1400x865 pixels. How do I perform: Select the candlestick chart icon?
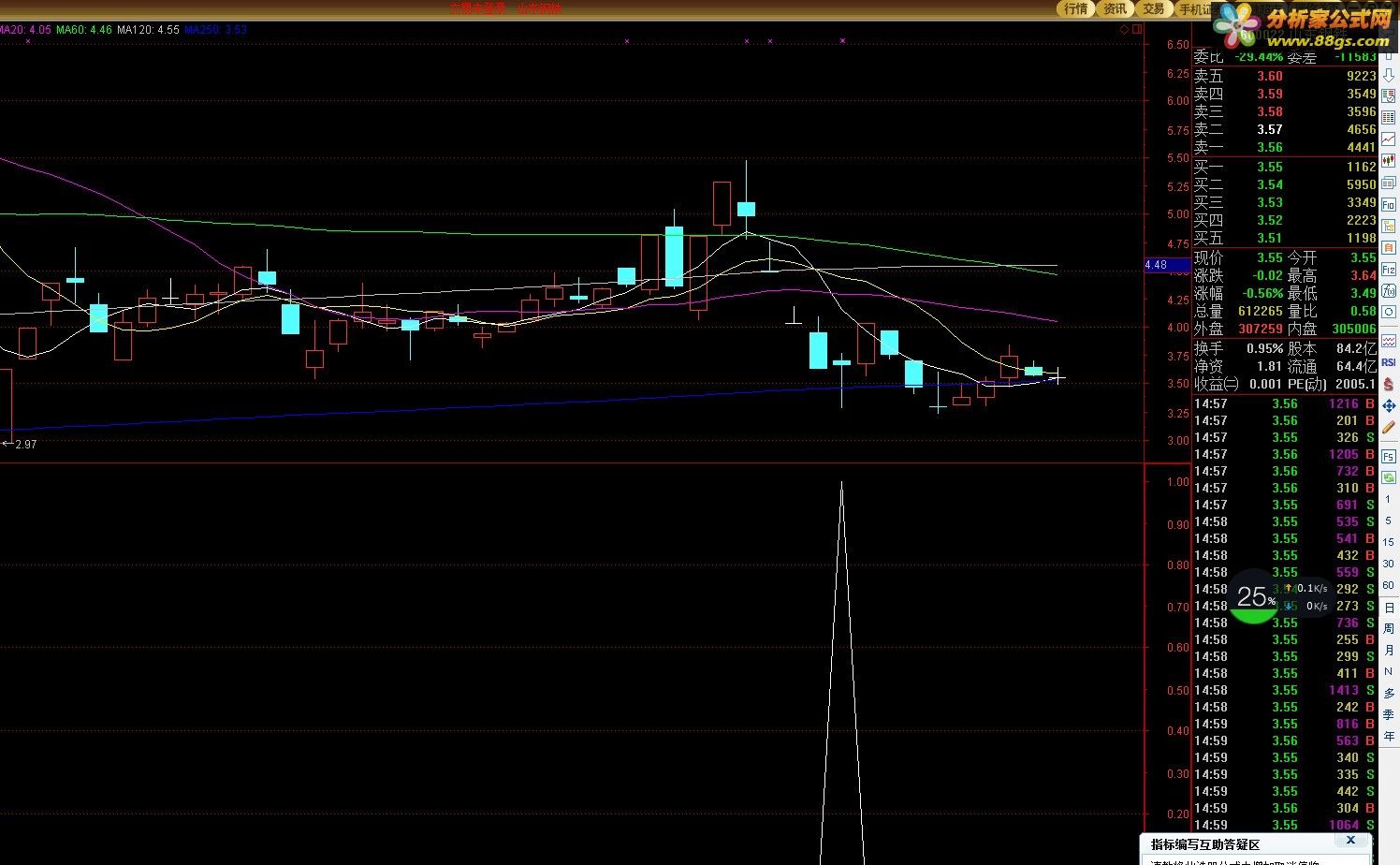click(1389, 161)
